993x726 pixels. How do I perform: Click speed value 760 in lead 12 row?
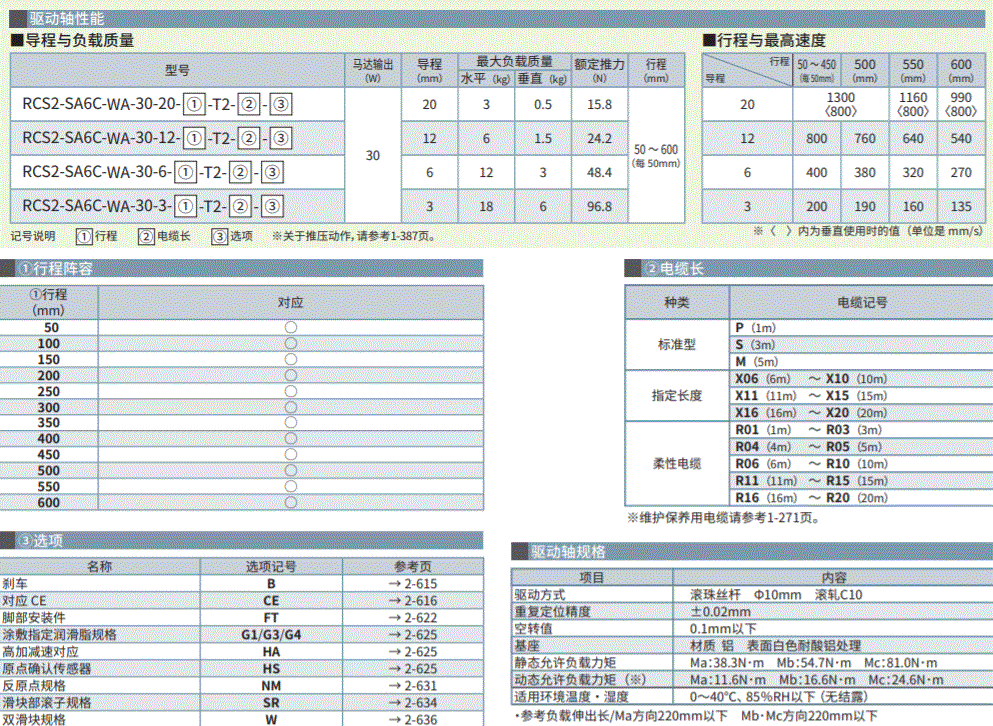(864, 138)
